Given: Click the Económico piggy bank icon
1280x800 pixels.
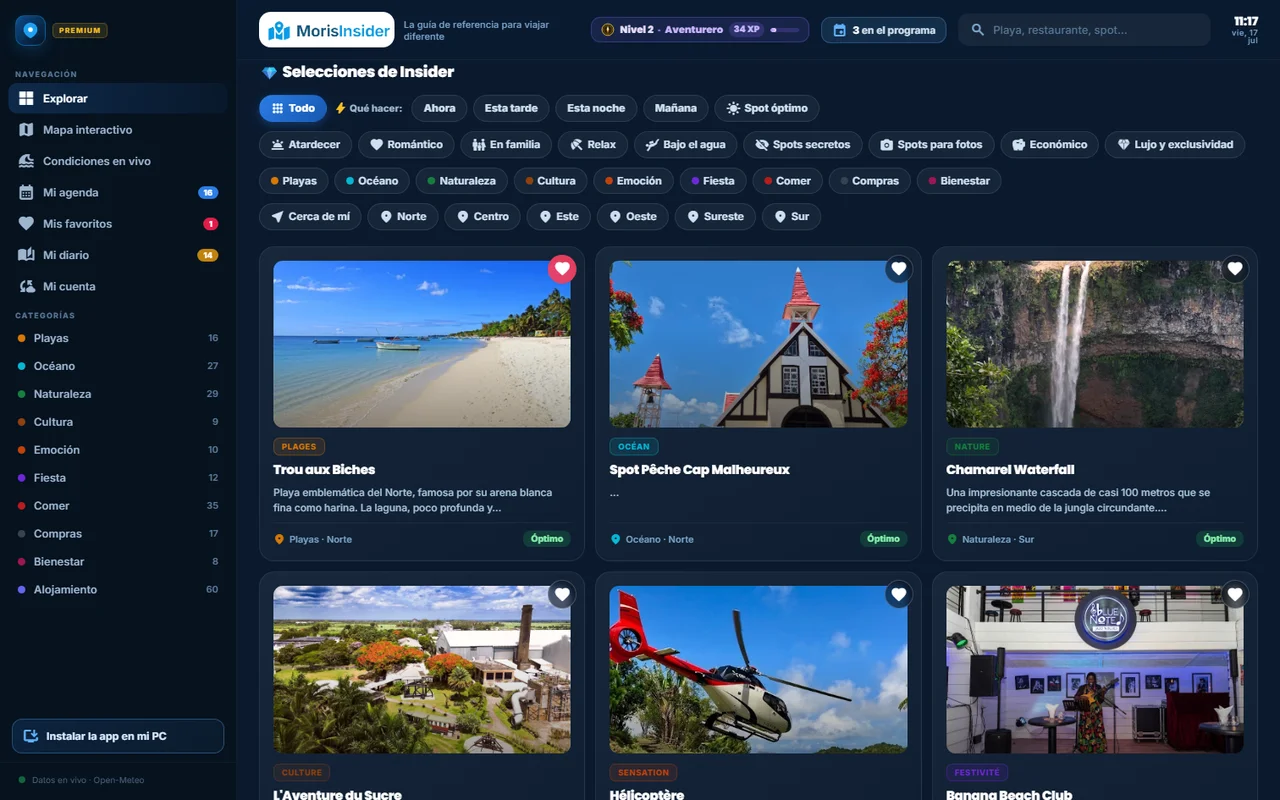Looking at the screenshot, I should coord(1018,145).
